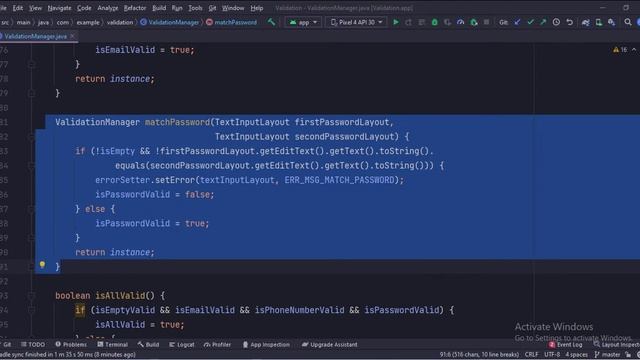
Task: Click Git Commit checkmark icon
Action: [x=530, y=22]
